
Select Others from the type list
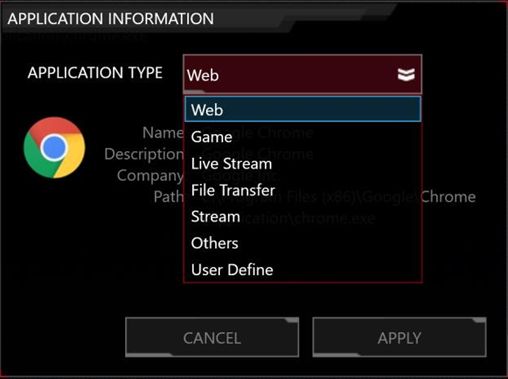(x=303, y=243)
